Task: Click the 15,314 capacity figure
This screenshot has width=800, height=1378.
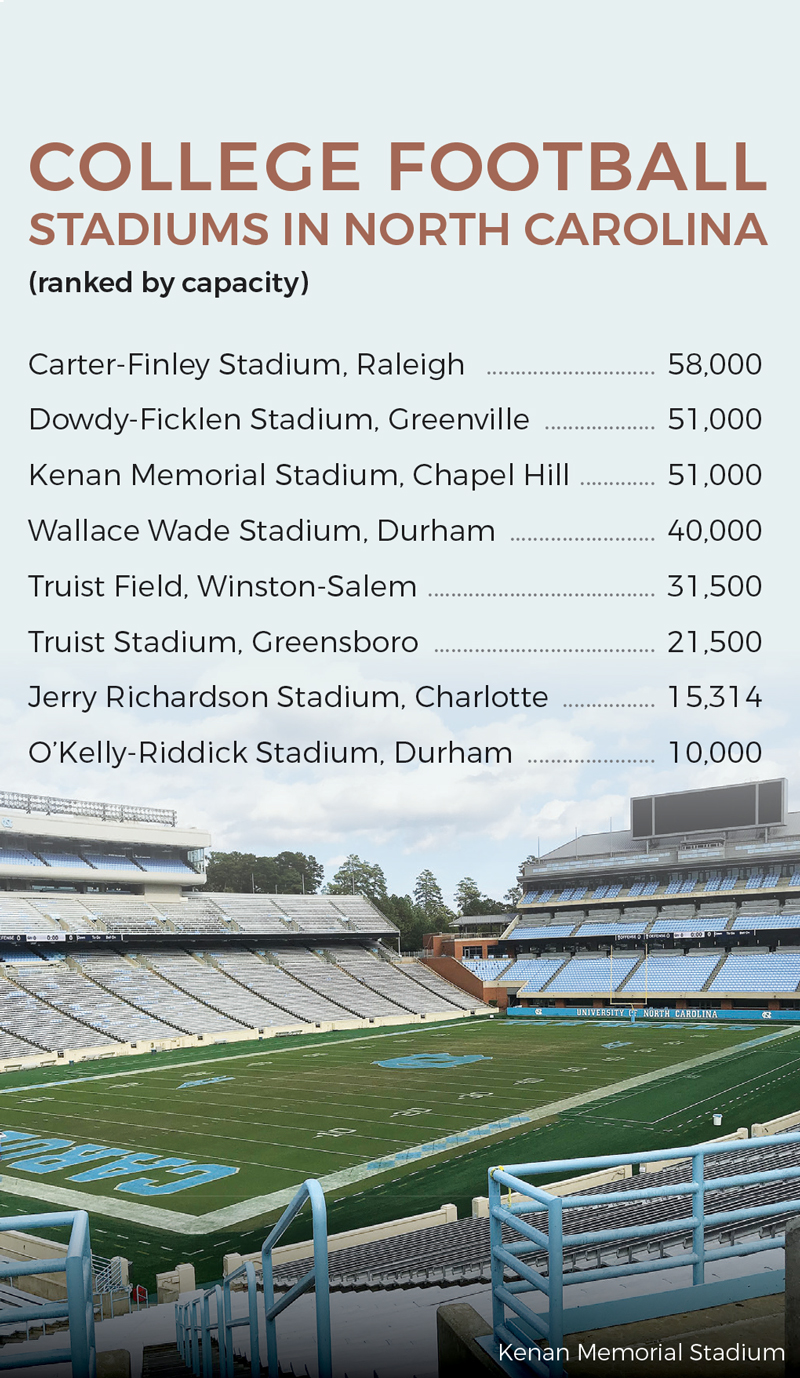Action: point(715,697)
